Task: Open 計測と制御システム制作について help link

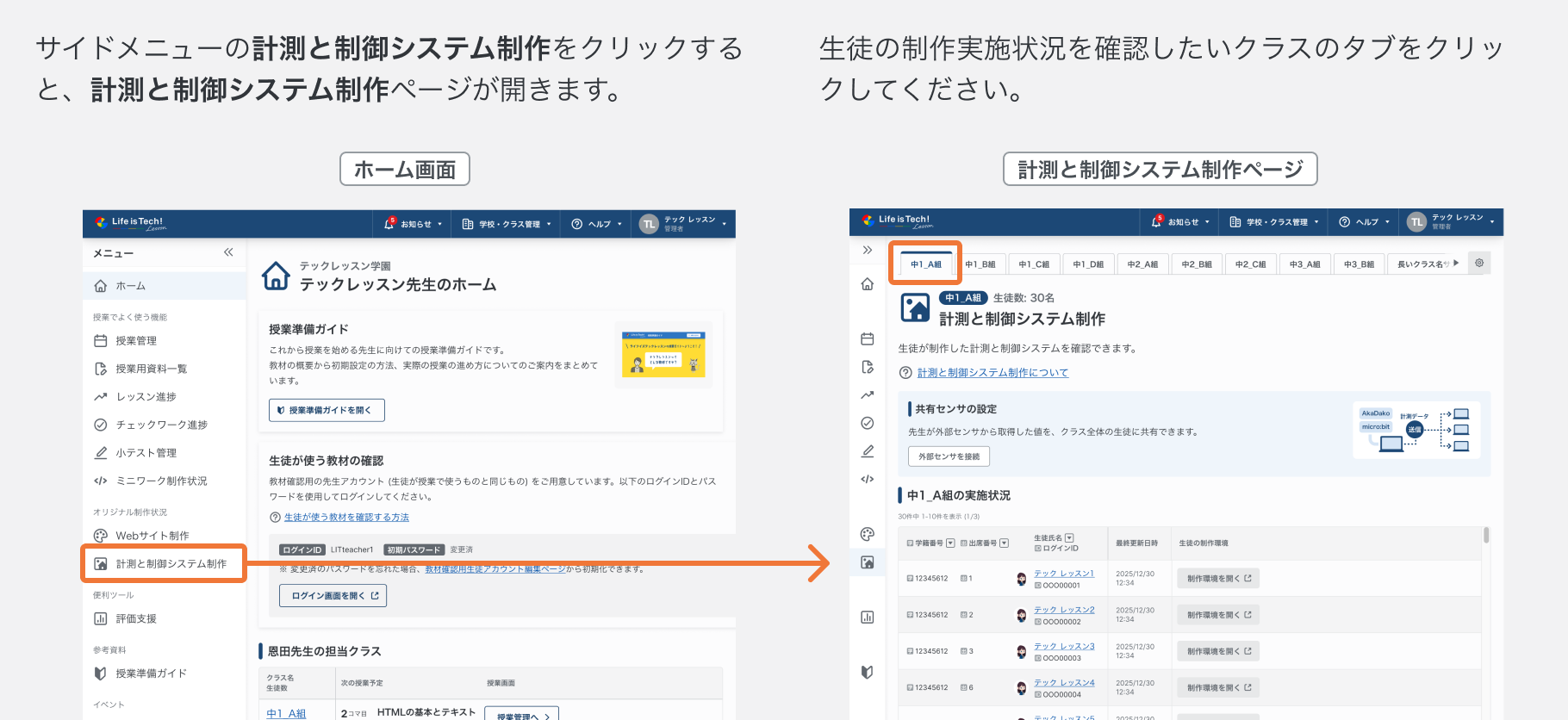Action: tap(992, 373)
